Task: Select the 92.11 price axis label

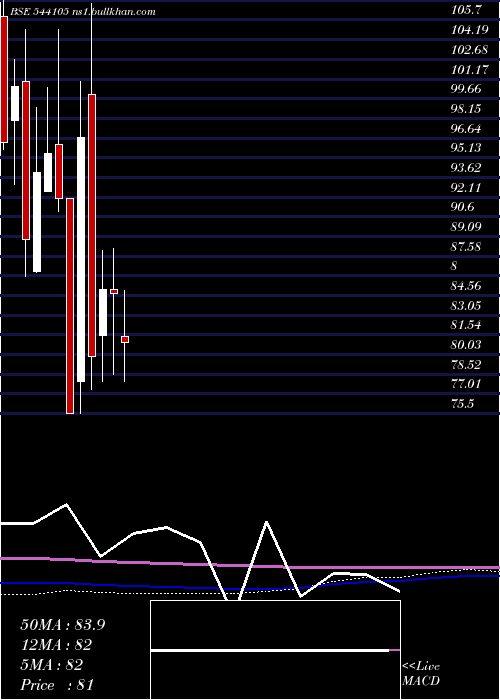Action: click(x=467, y=188)
